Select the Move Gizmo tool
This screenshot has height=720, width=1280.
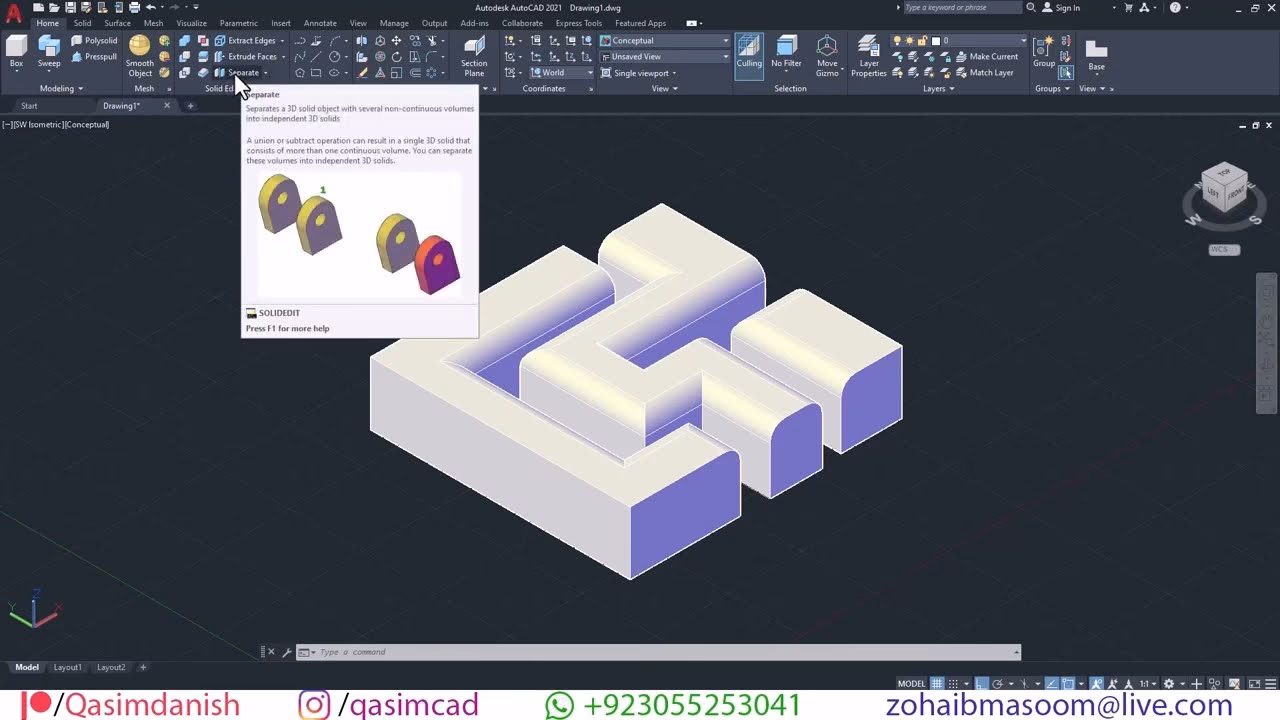827,56
